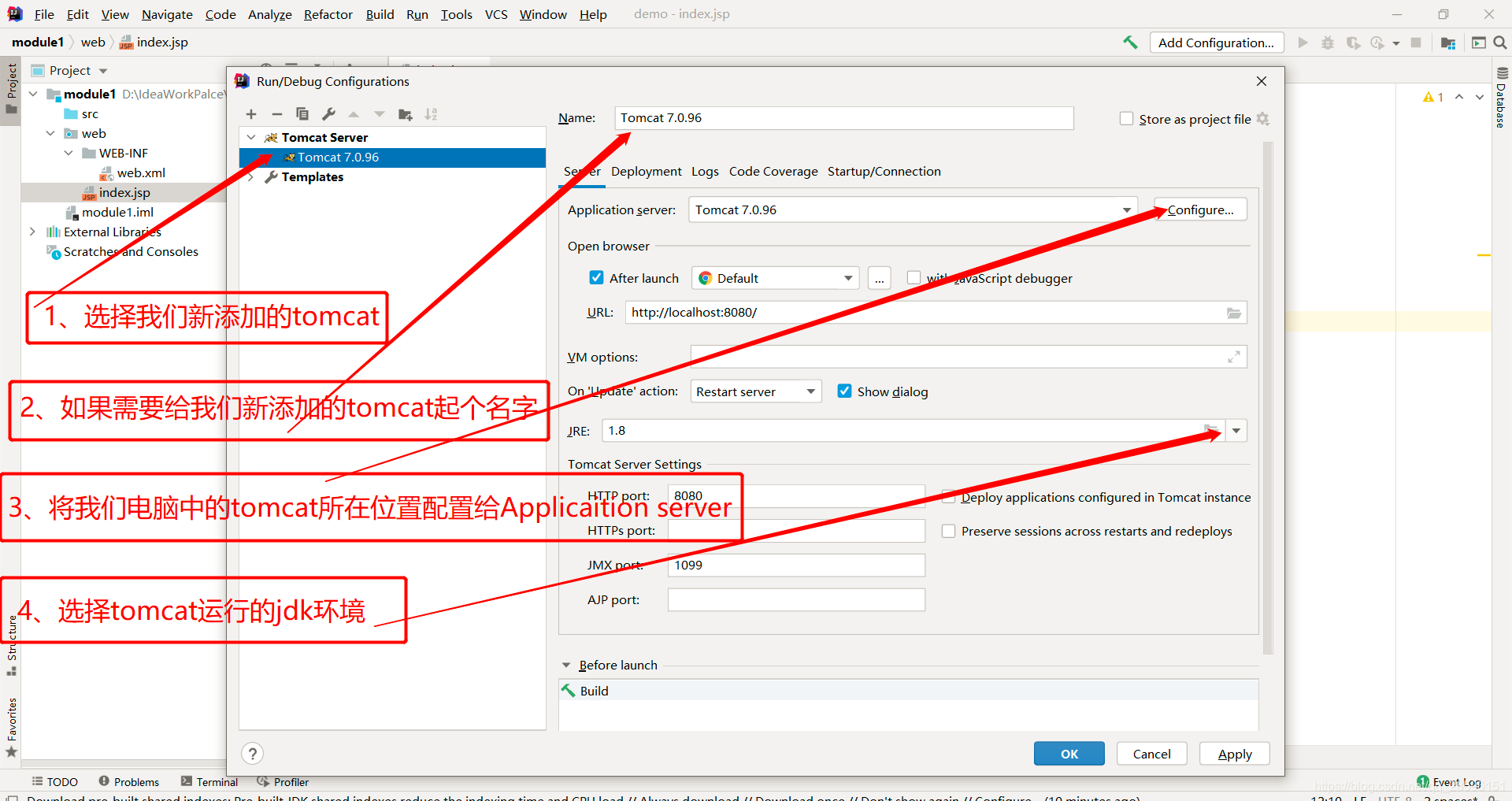This screenshot has width=1512, height=801.
Task: Open Application server Tomcat 7.0.96 dropdown
Action: (x=913, y=210)
